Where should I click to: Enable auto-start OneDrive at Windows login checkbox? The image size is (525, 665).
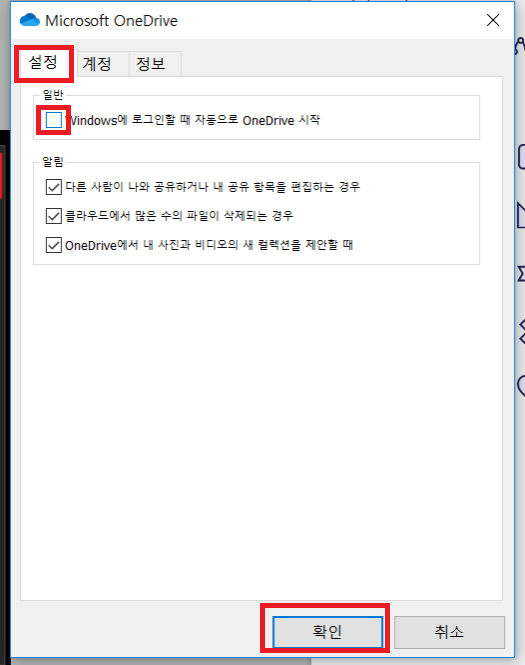pos(53,120)
